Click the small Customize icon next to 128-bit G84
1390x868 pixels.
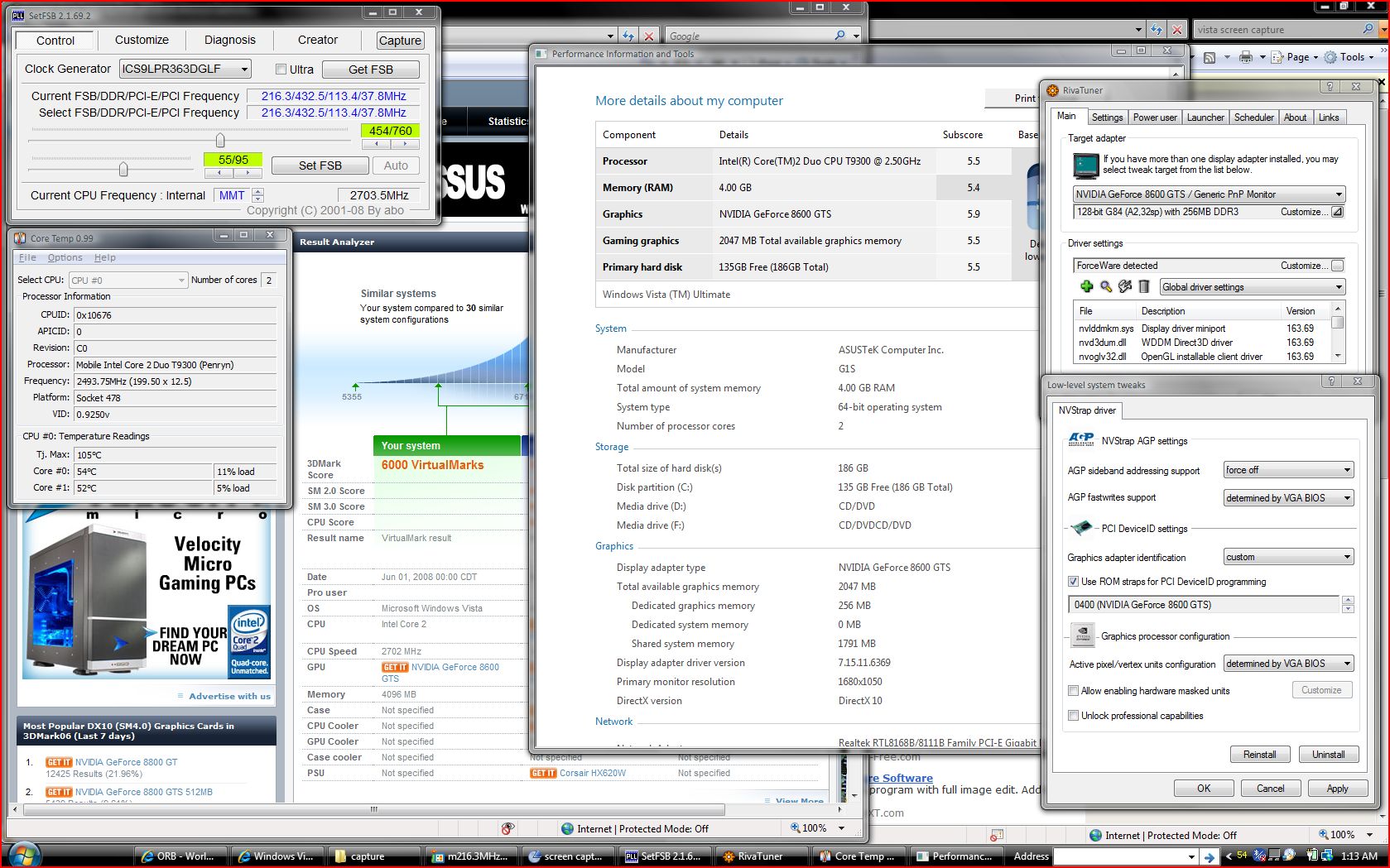tap(1337, 212)
